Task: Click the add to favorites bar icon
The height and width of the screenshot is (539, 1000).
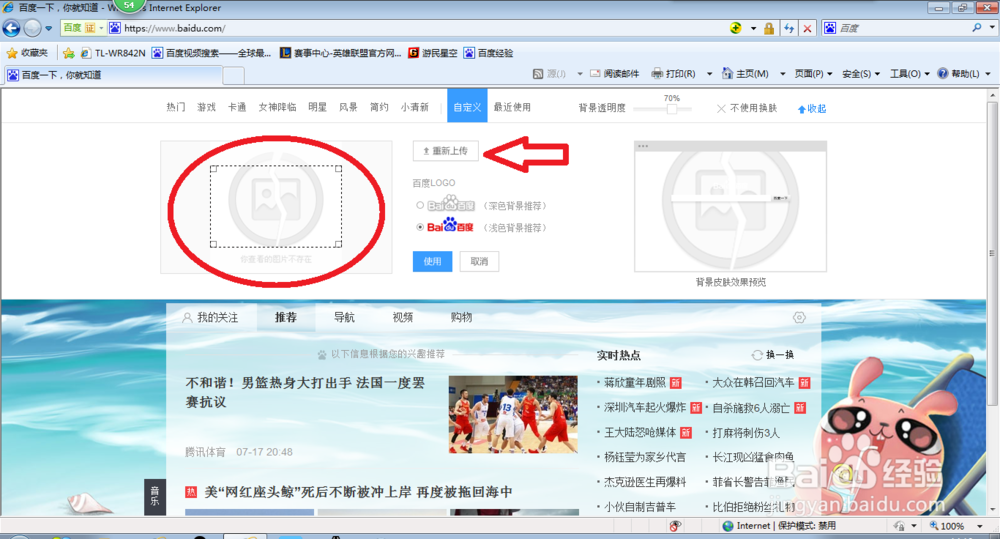Action: [68, 53]
